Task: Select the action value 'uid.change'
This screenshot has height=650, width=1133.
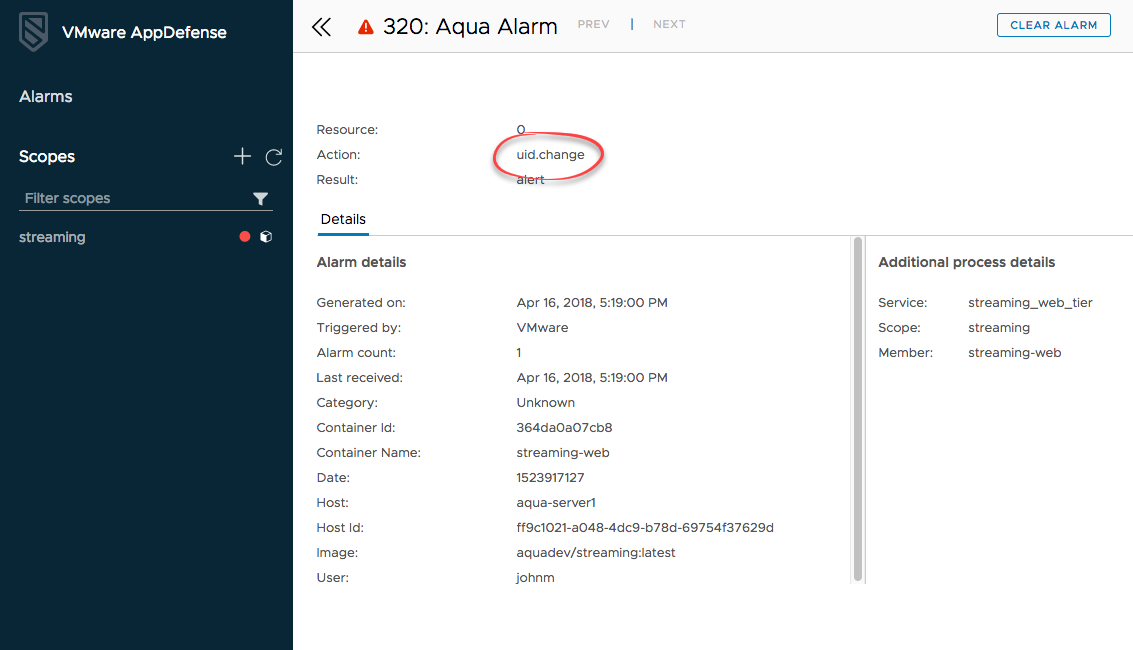Action: [x=550, y=155]
